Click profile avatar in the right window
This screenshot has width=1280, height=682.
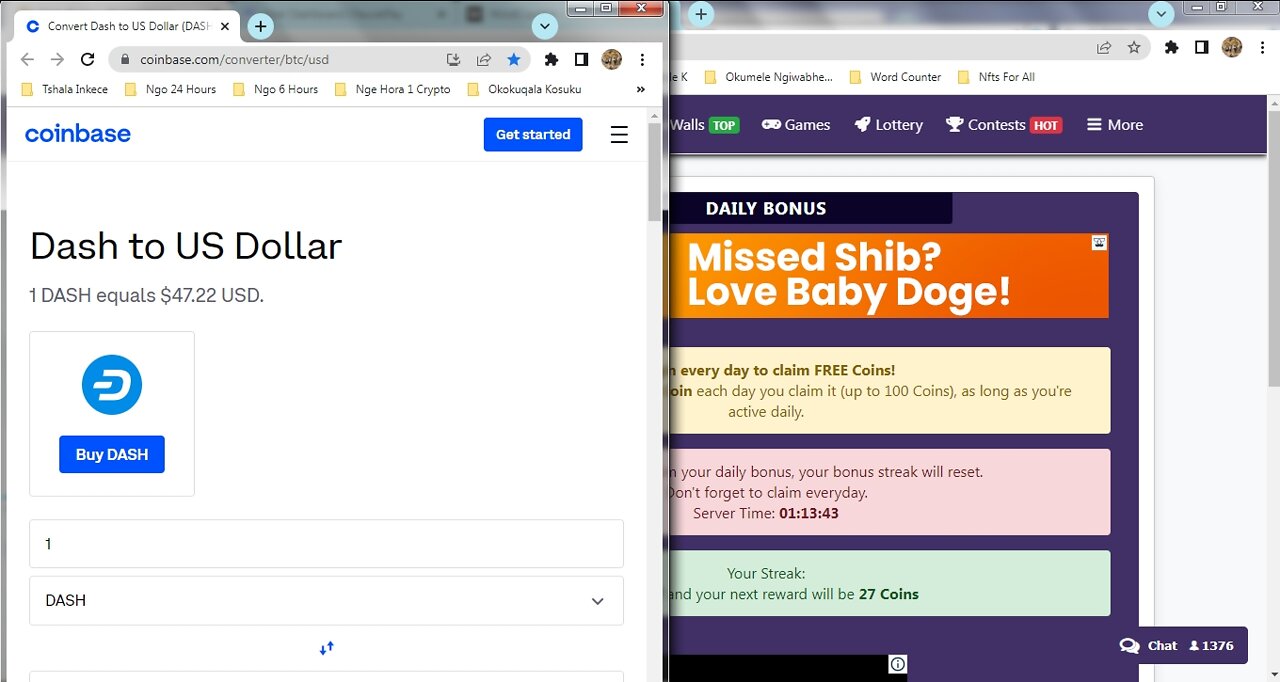click(1232, 47)
